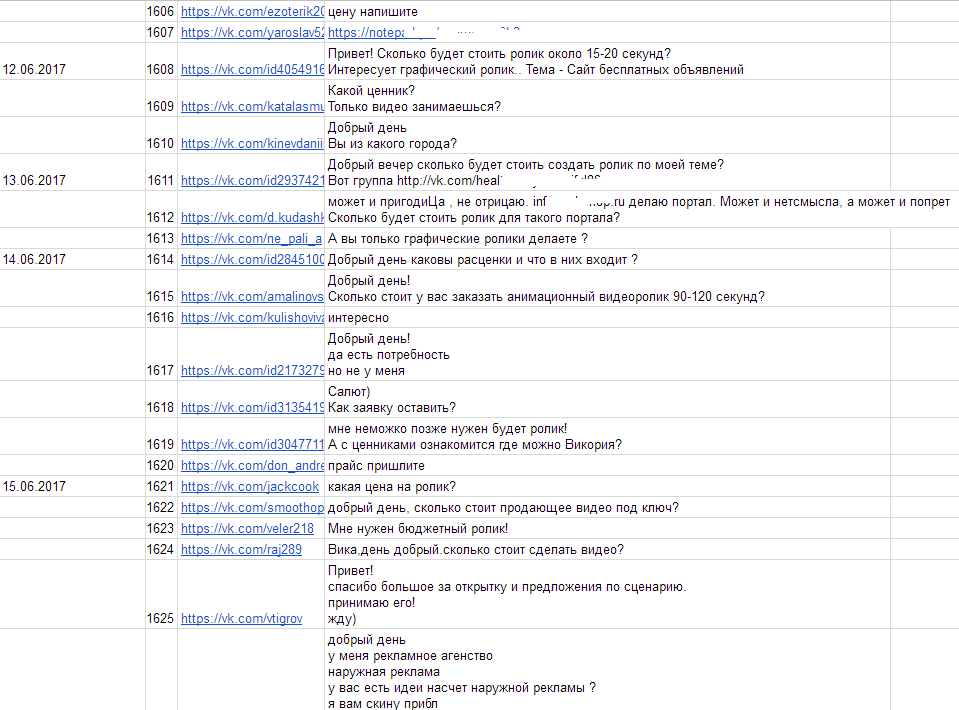The width and height of the screenshot is (959, 710).
Task: Open the vk.com/ne_pali link in row 1613
Action: [252, 239]
